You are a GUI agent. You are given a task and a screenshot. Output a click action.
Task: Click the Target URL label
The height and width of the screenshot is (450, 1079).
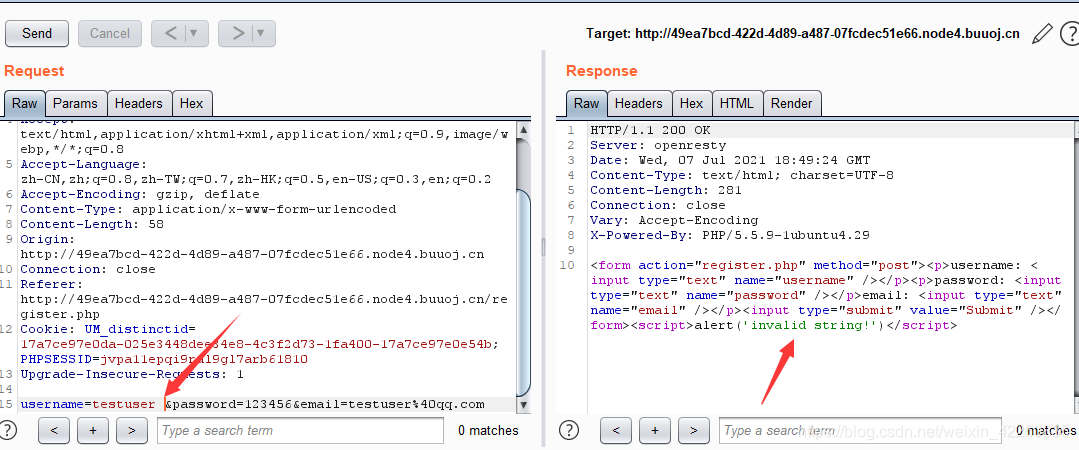click(x=803, y=33)
